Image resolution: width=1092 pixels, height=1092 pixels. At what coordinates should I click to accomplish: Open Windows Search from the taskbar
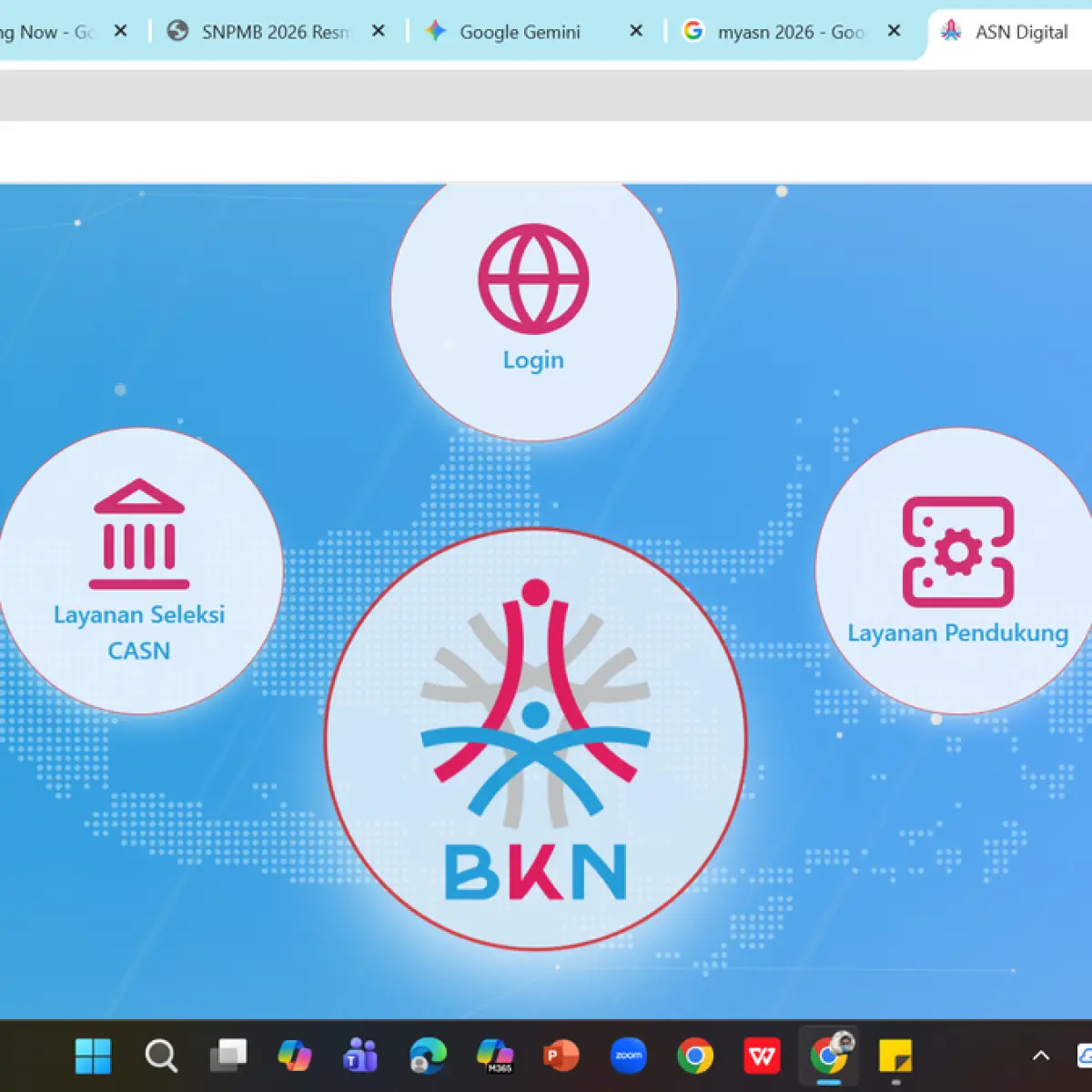tap(161, 1056)
